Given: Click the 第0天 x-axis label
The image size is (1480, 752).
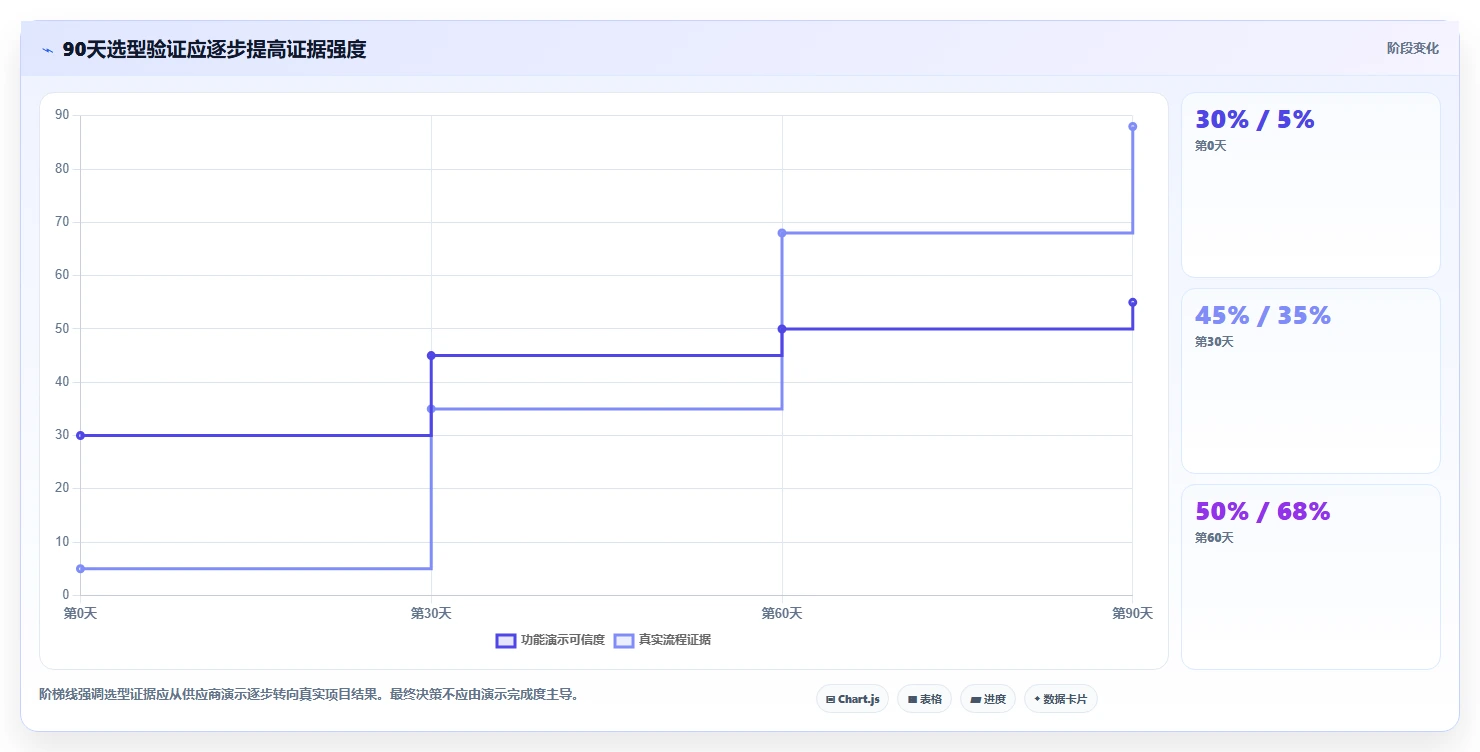Looking at the screenshot, I should pos(80,613).
